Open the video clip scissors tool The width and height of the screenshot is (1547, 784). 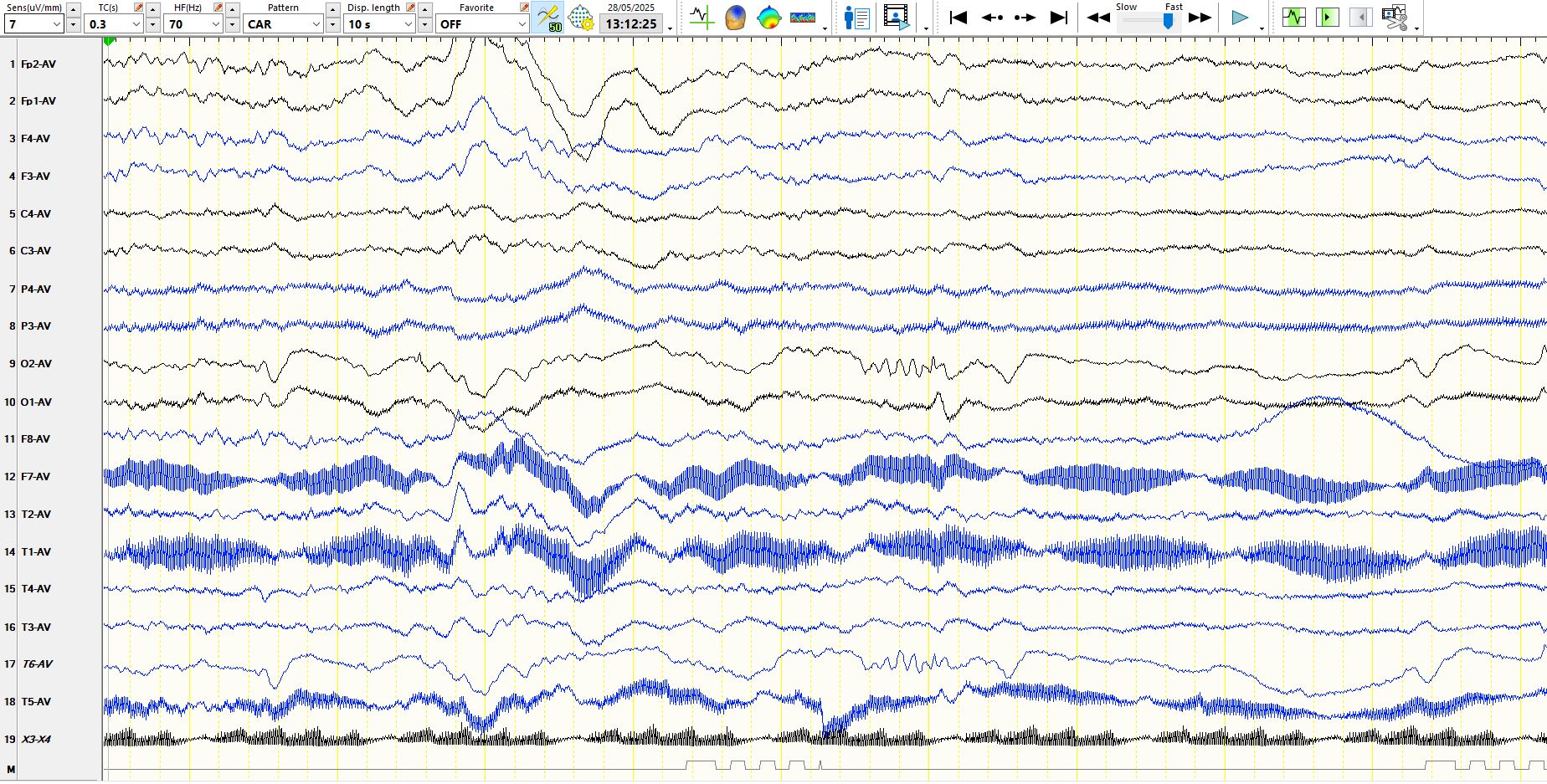point(1395,18)
